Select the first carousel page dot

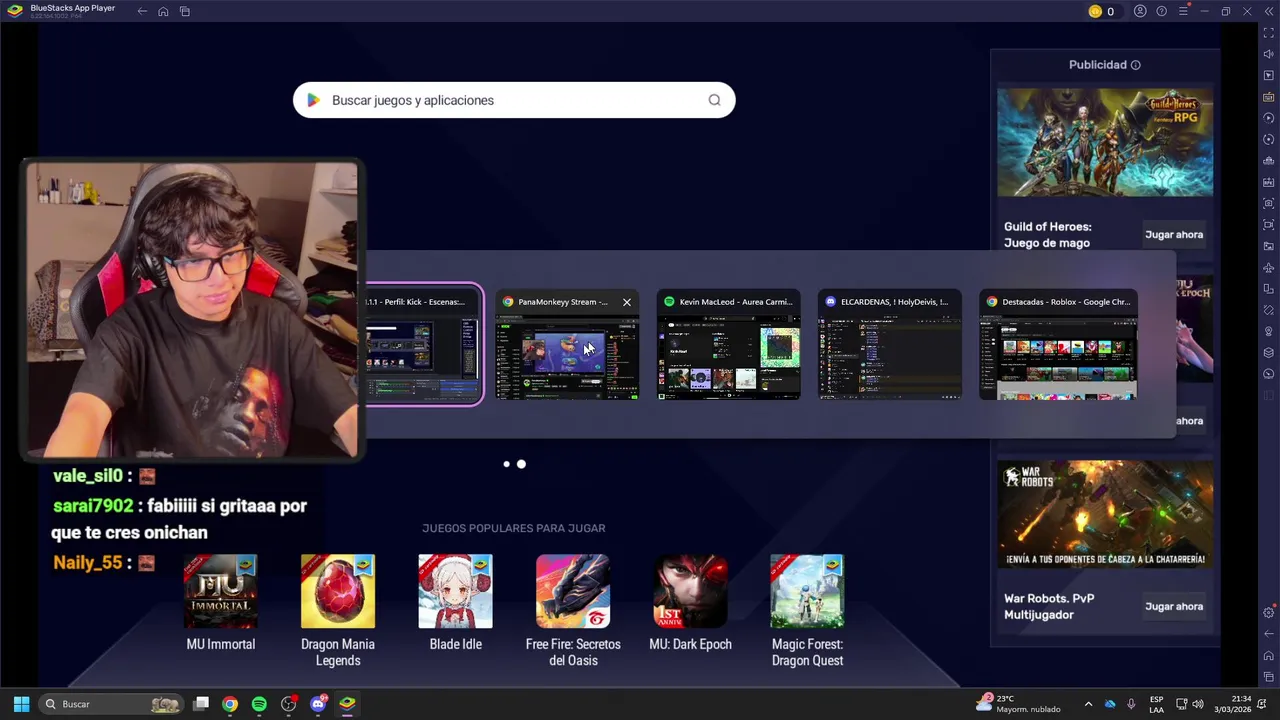tap(506, 464)
